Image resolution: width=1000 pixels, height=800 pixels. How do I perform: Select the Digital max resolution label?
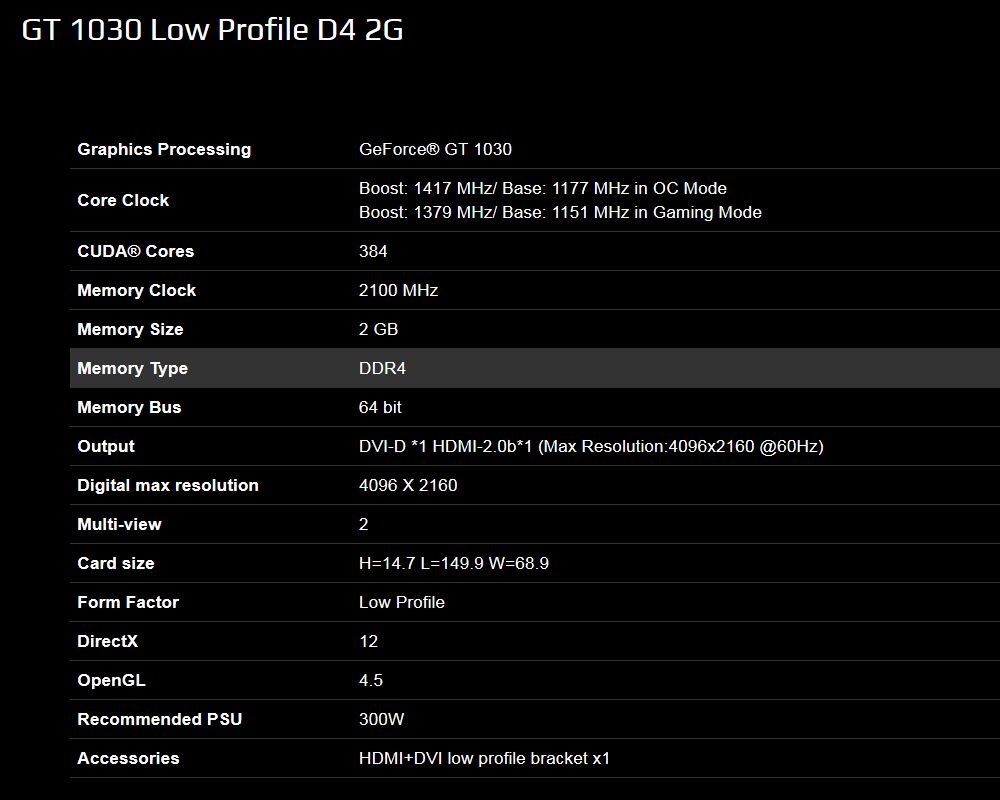click(168, 485)
